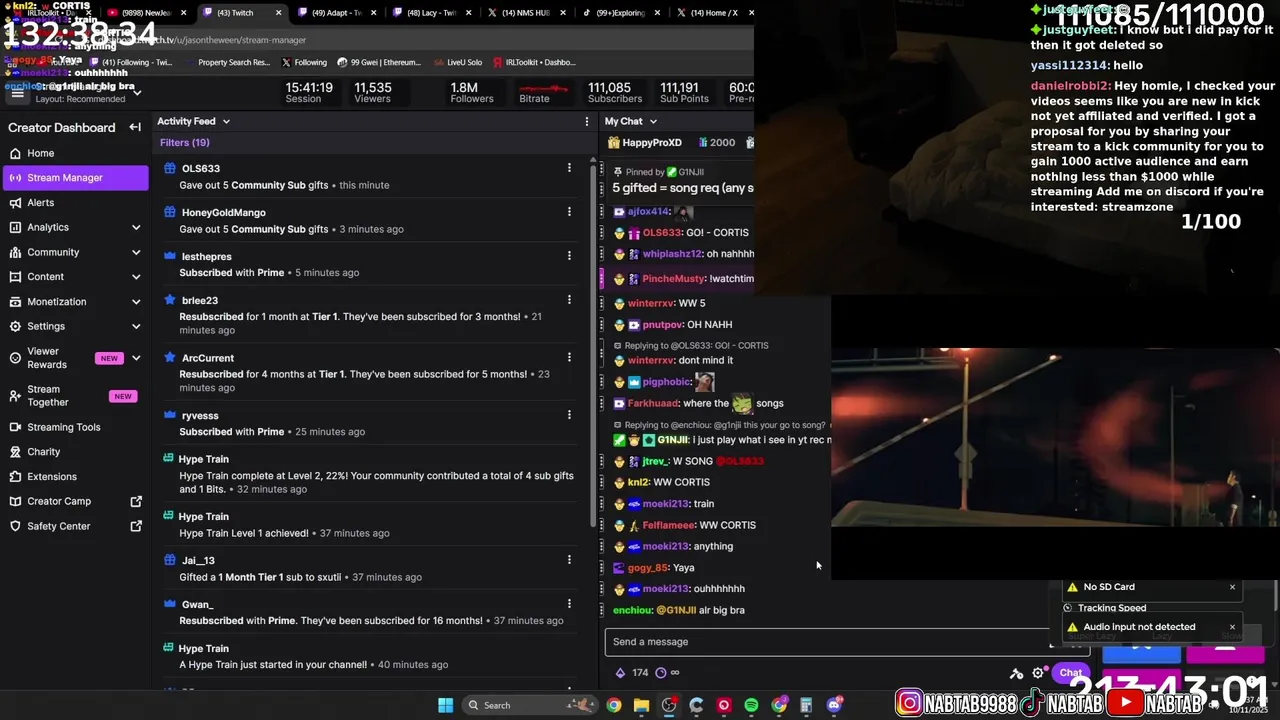Click username winterrxv saying WW 5
The image size is (1280, 720).
(x=651, y=303)
